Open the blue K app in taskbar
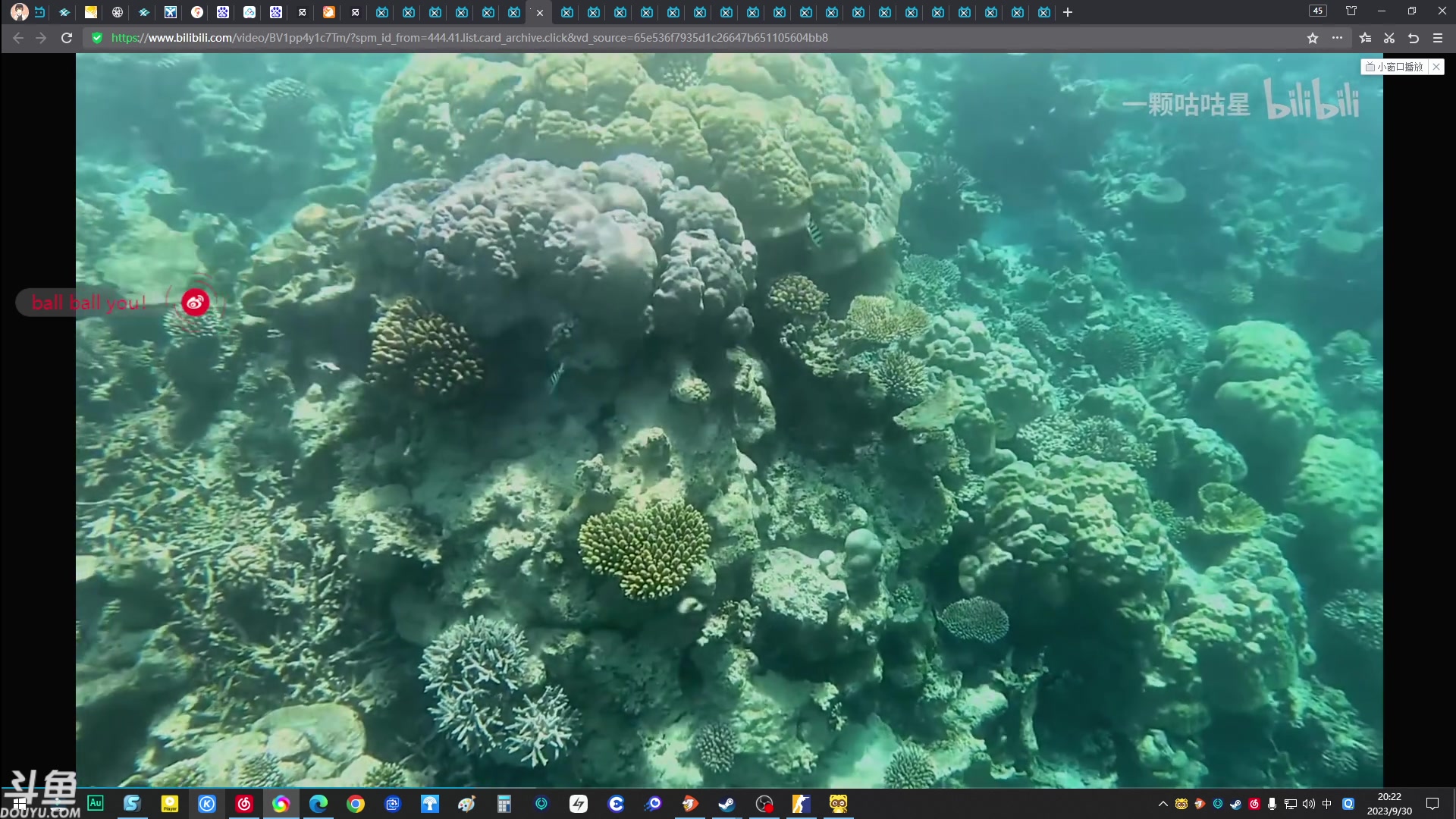 click(207, 804)
